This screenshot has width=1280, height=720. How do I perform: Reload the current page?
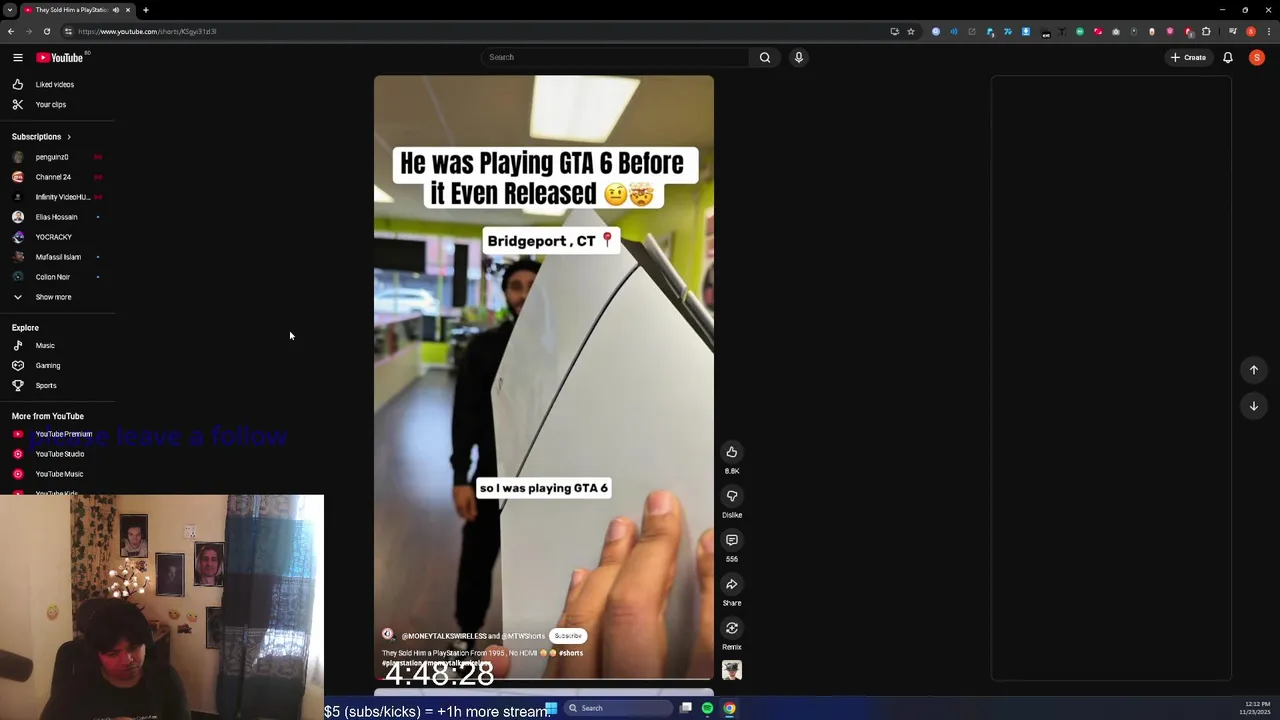click(46, 31)
